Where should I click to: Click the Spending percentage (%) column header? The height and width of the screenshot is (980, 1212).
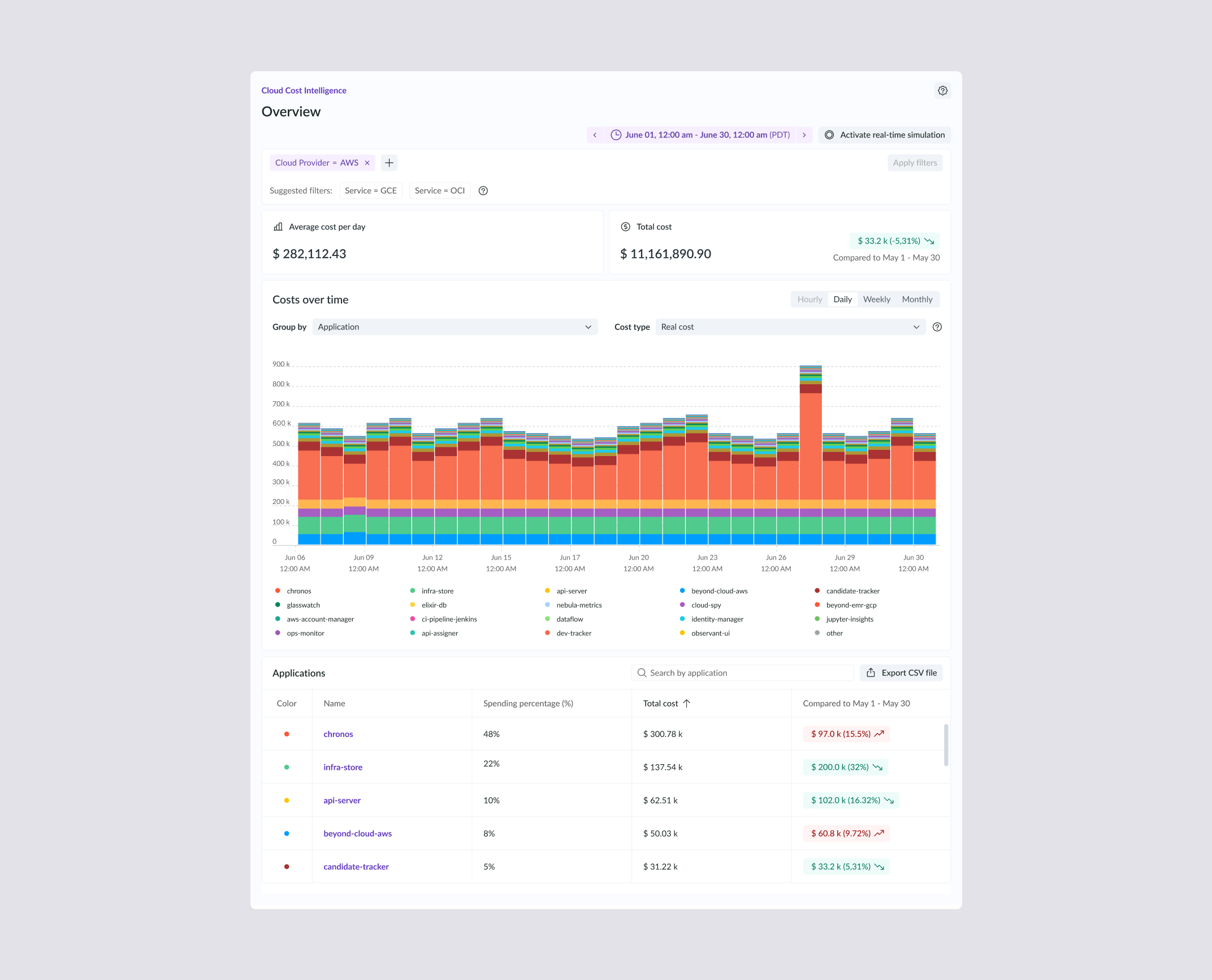point(528,704)
